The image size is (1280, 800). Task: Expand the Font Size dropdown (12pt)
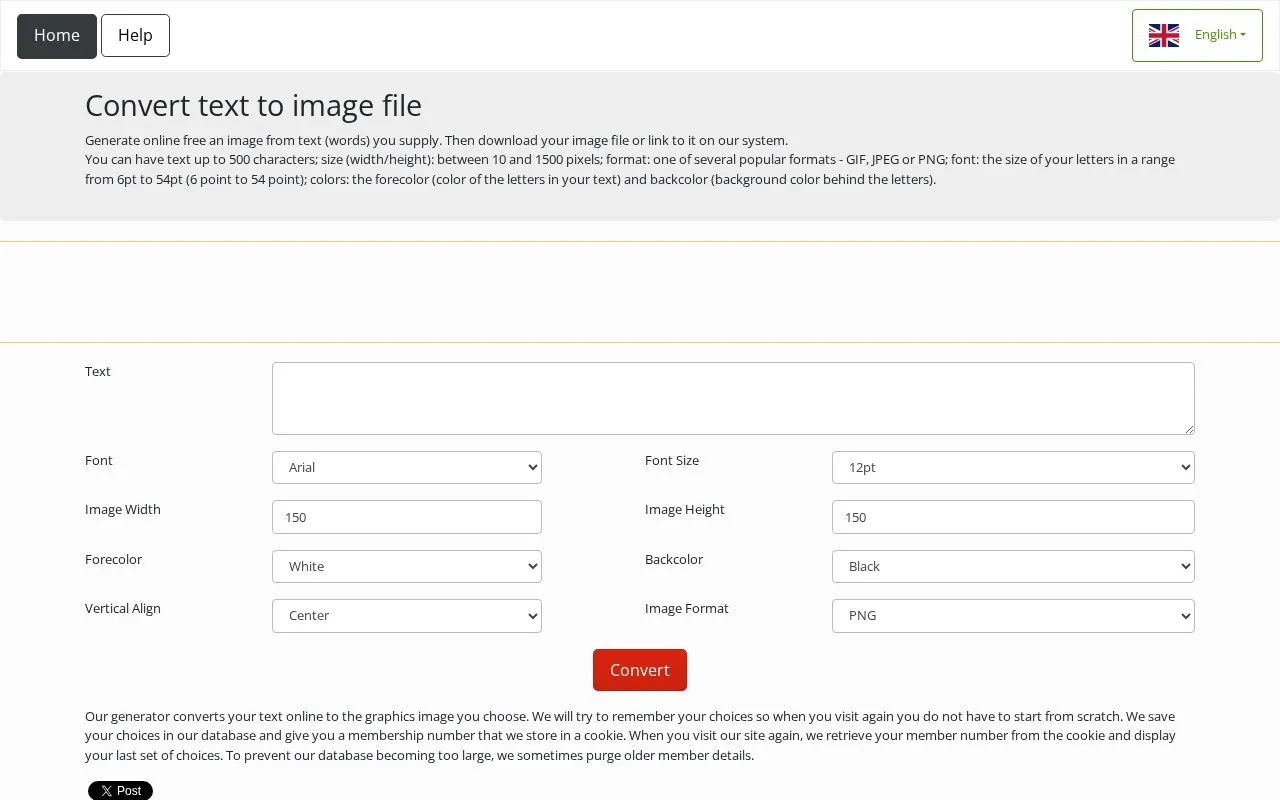tap(1013, 467)
